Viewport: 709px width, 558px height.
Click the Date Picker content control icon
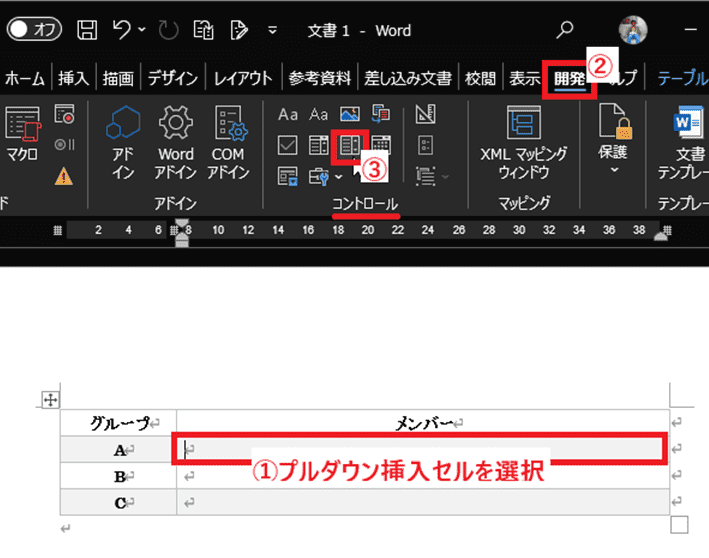[381, 146]
